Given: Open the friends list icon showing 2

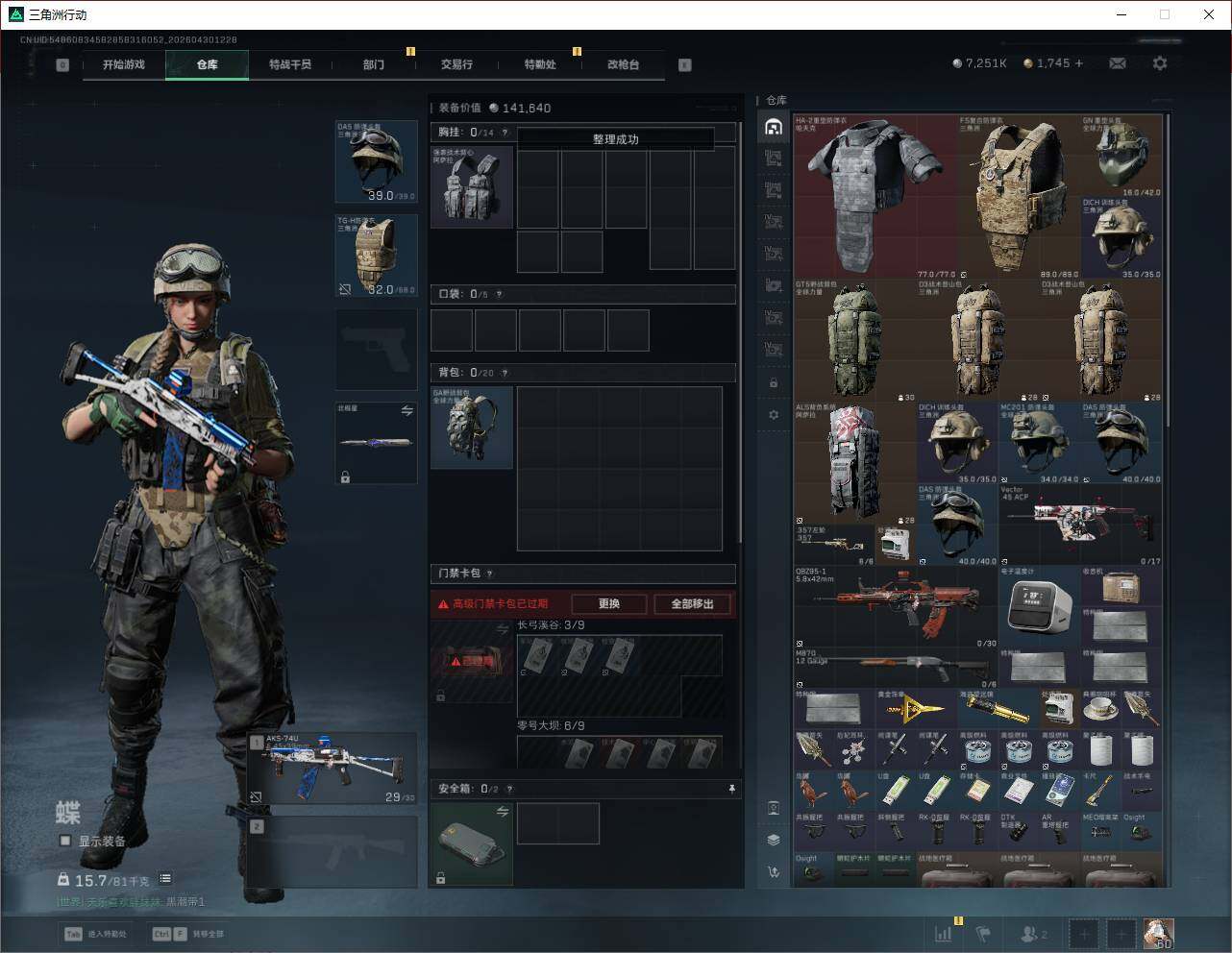Looking at the screenshot, I should tap(1034, 933).
